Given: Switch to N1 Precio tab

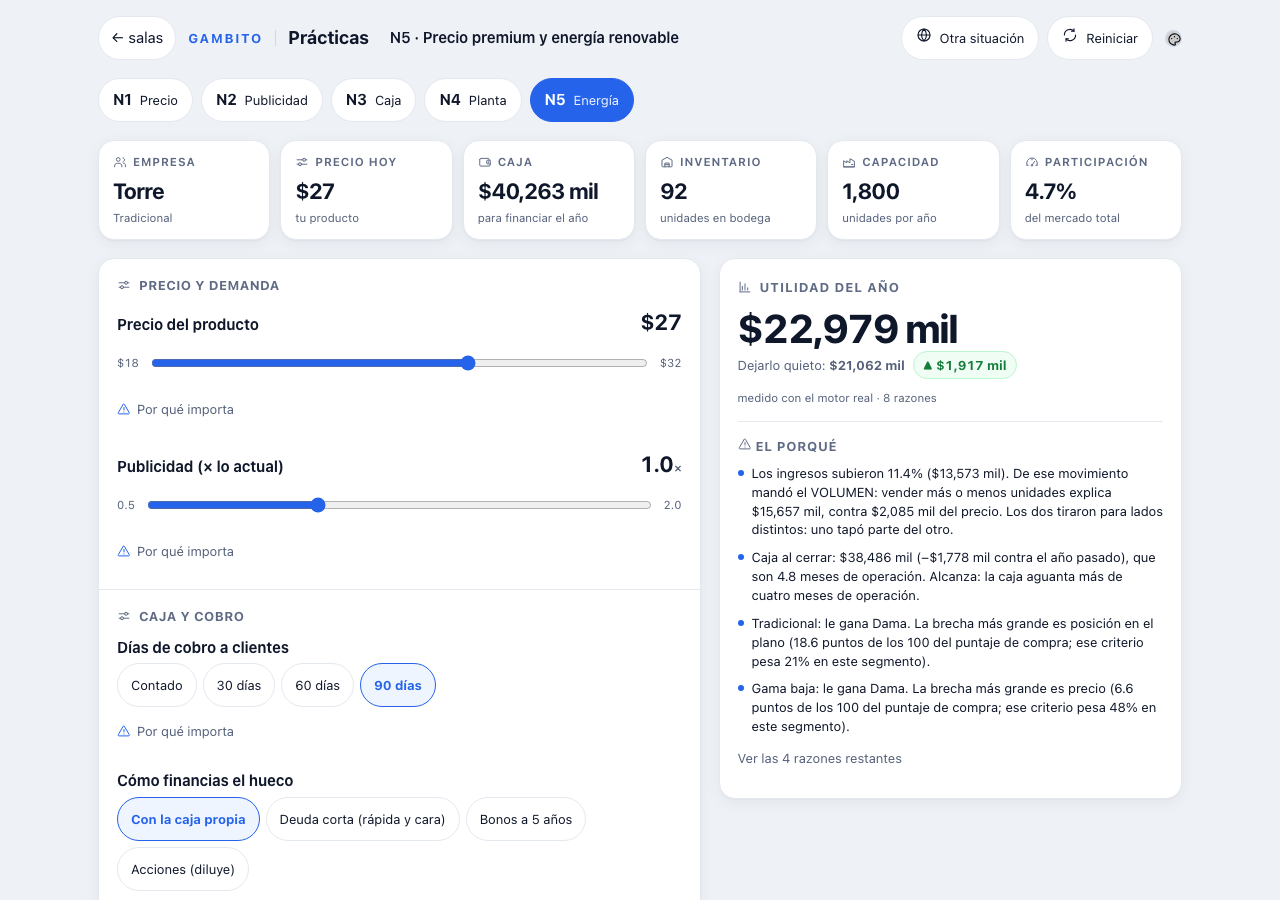Looking at the screenshot, I should [146, 100].
